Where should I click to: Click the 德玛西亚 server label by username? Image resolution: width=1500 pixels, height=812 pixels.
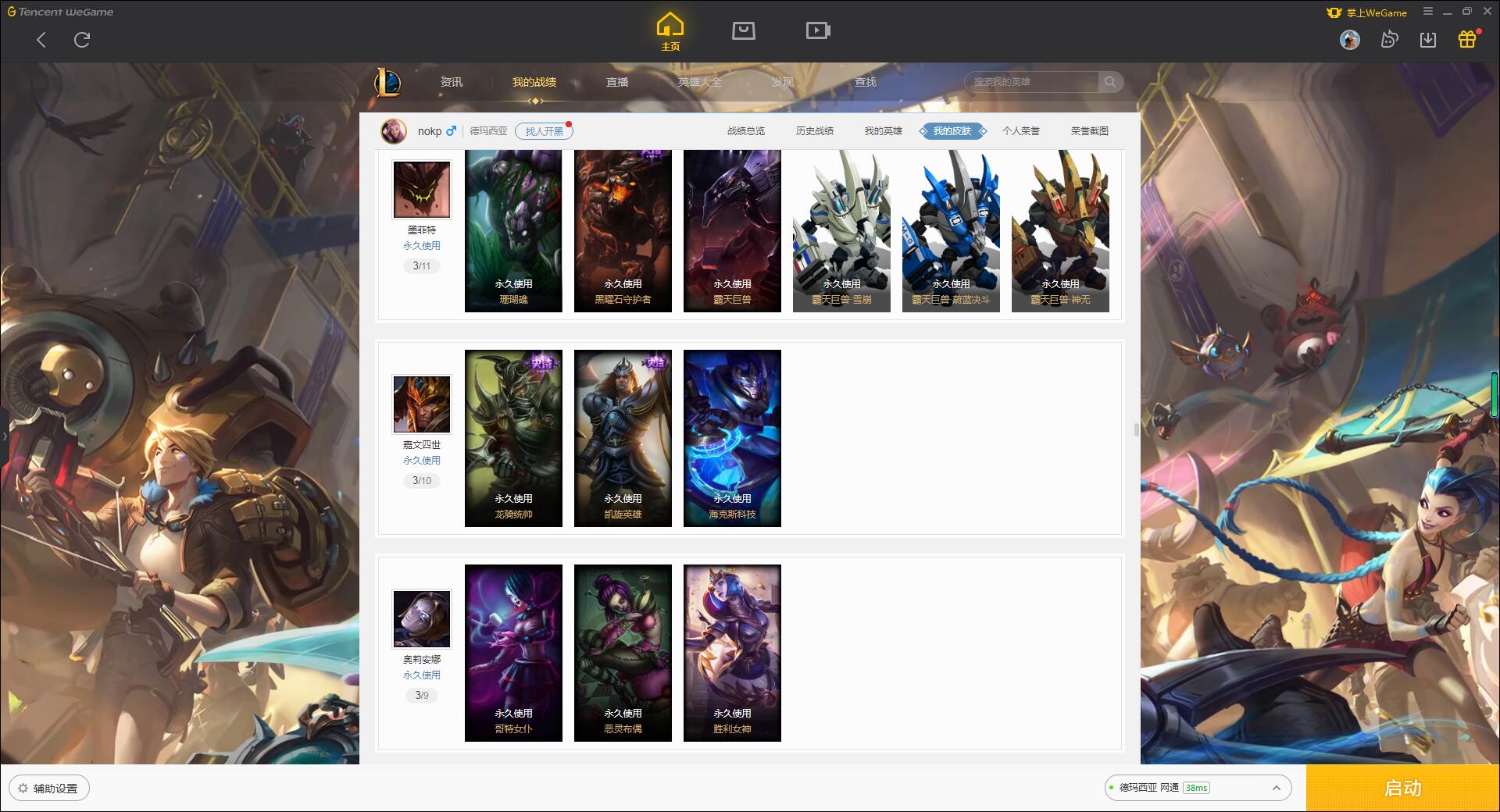click(488, 131)
